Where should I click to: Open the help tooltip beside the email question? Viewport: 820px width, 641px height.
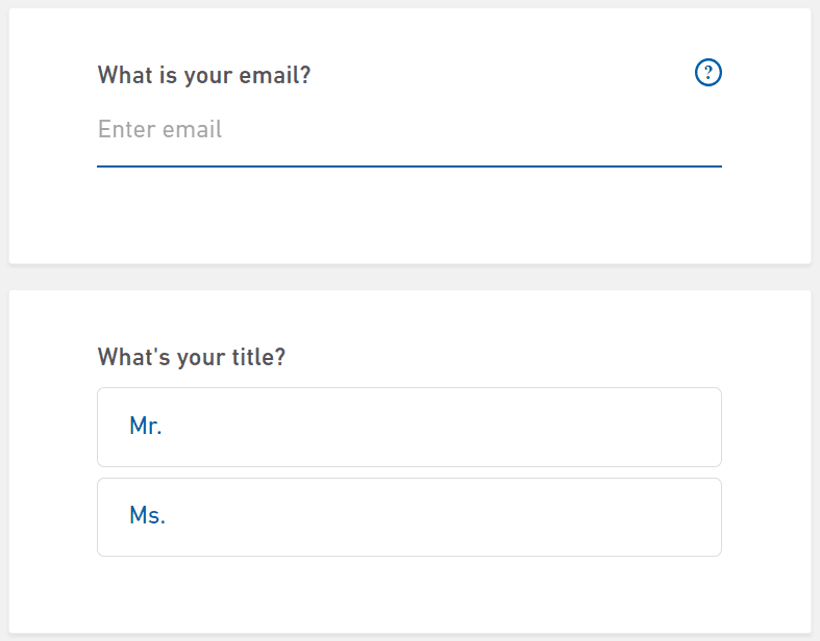708,72
